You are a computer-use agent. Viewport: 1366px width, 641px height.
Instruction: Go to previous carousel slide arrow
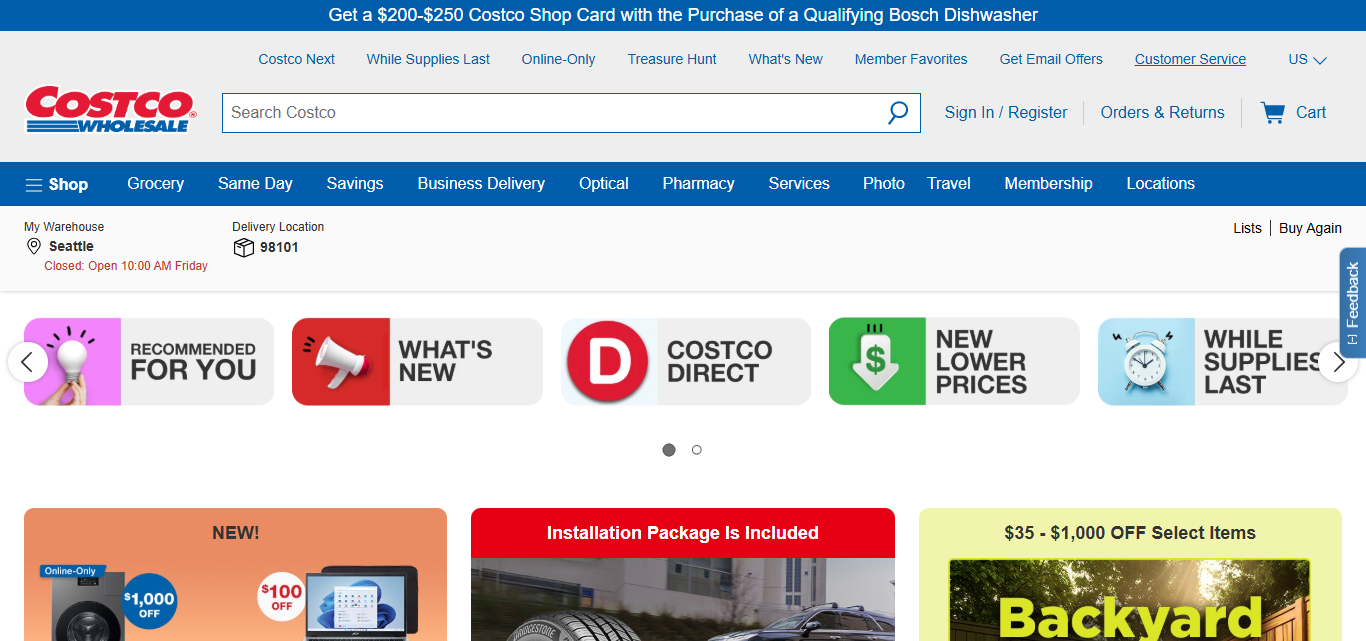pyautogui.click(x=28, y=362)
